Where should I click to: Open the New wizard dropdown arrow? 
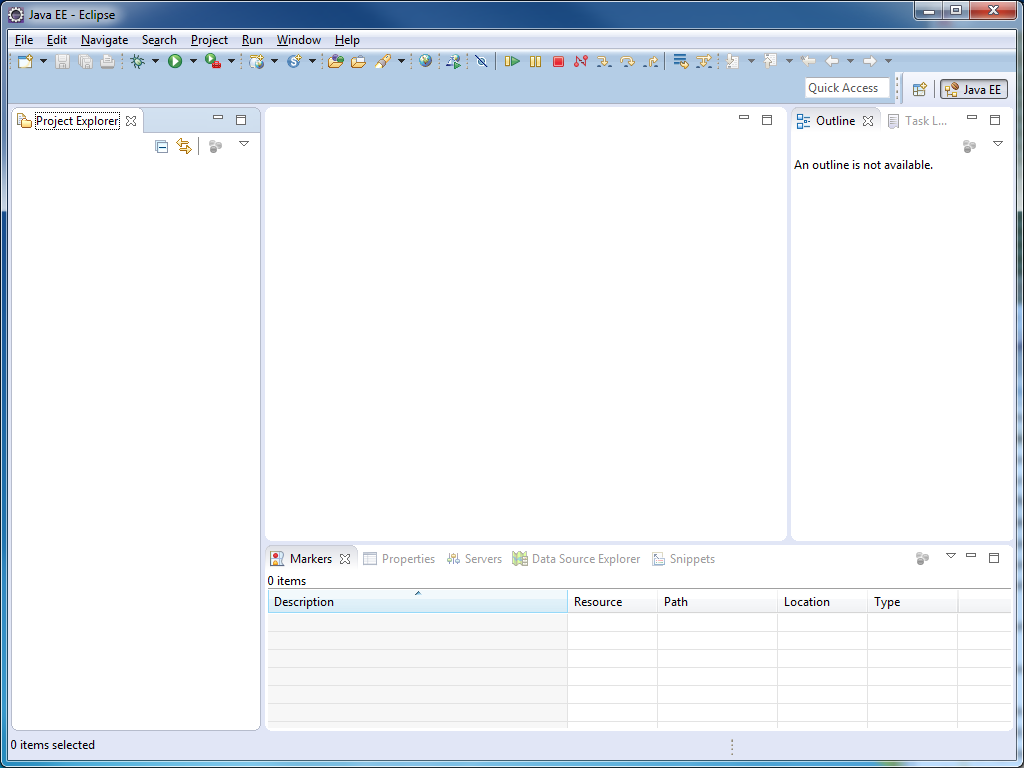41,61
